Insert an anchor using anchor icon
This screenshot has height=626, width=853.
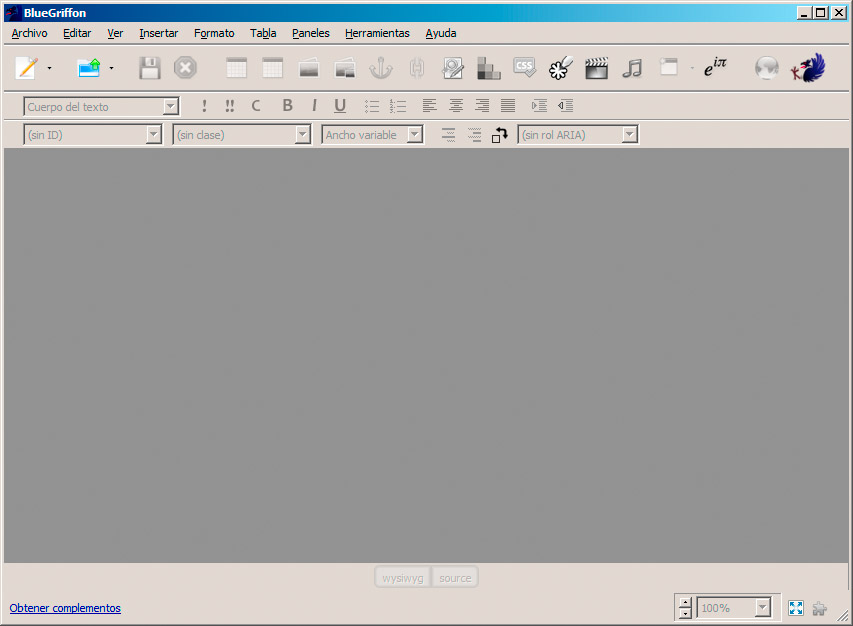click(381, 69)
